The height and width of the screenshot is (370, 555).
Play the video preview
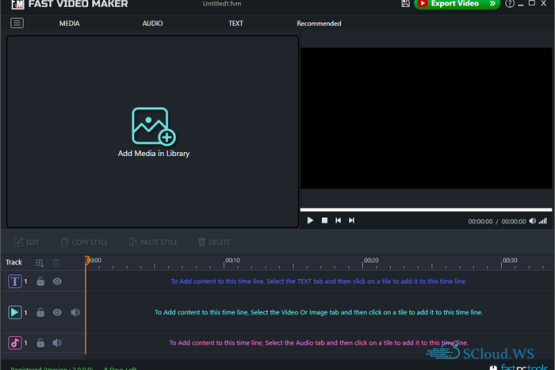(x=310, y=221)
